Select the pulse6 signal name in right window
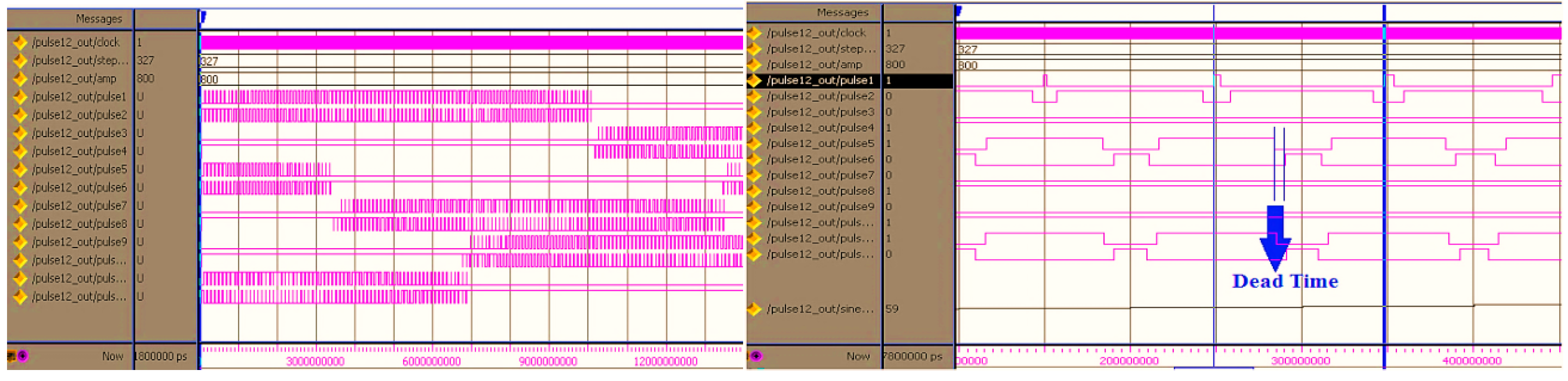This screenshot has width=1568, height=381. [x=819, y=159]
